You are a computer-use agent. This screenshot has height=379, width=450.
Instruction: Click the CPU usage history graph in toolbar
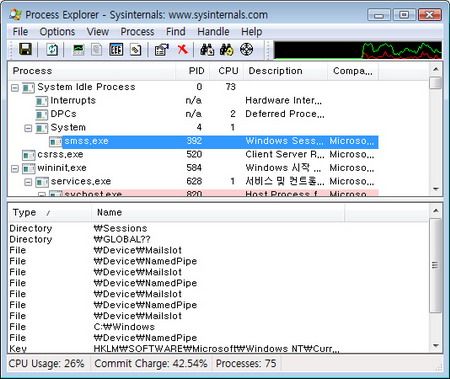click(x=358, y=50)
